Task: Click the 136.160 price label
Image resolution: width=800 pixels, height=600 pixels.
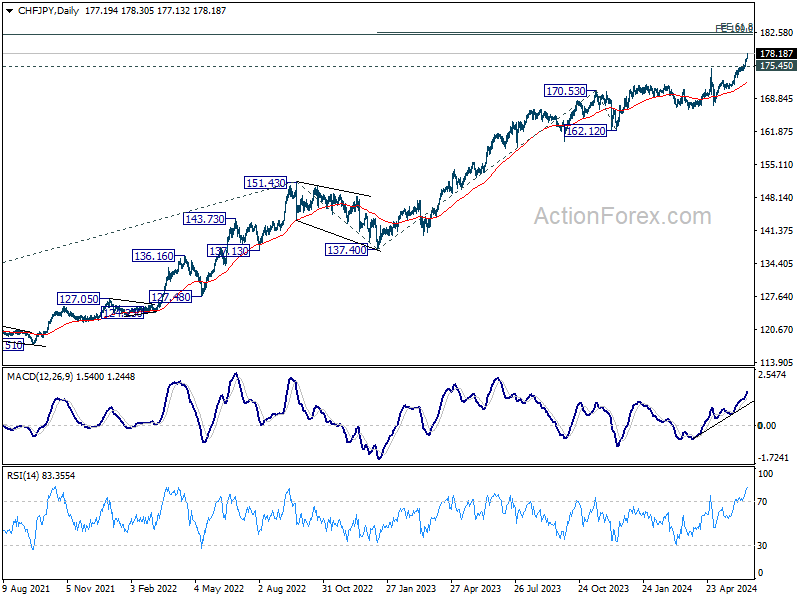Action: [x=153, y=256]
